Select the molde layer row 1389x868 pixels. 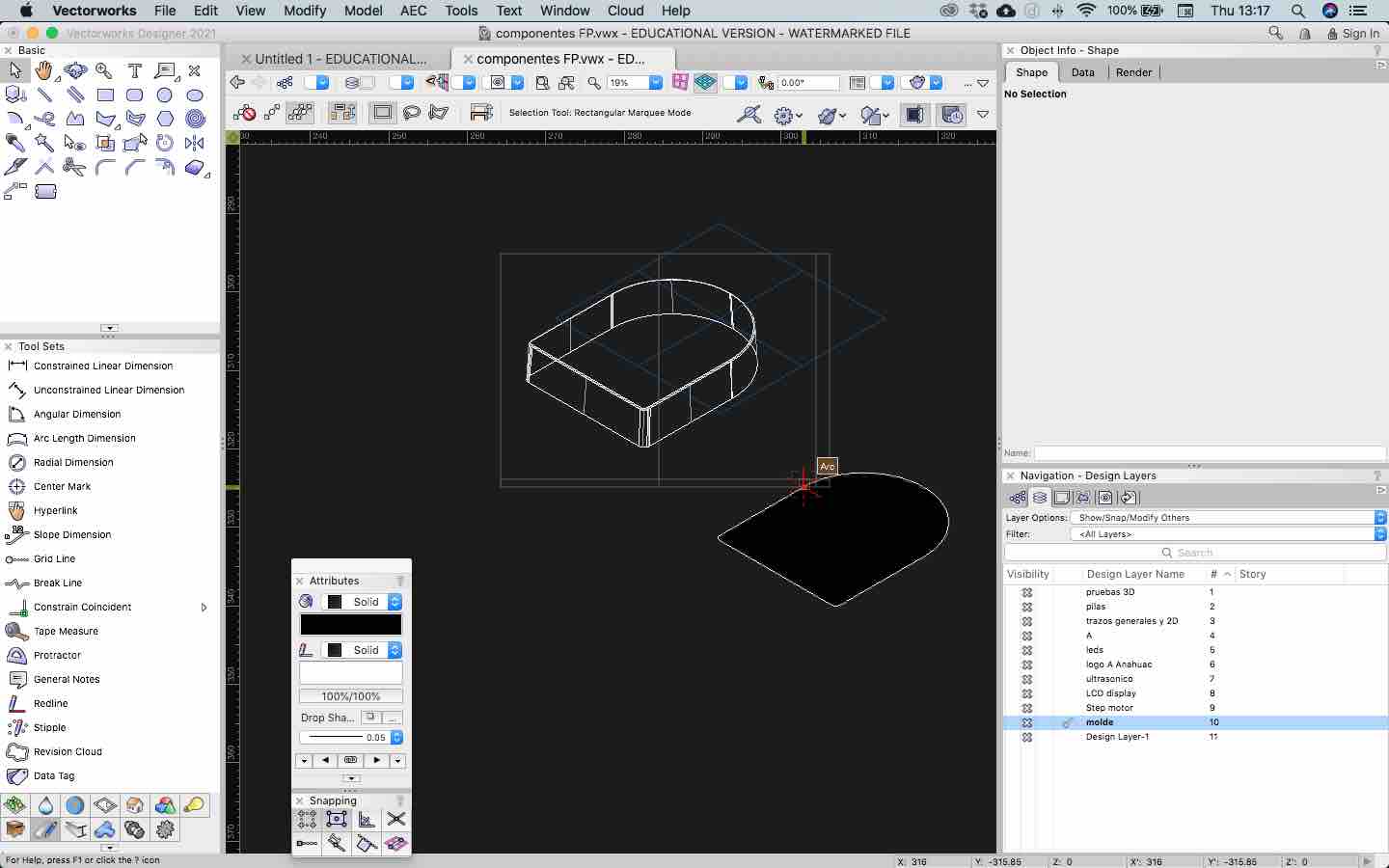click(1195, 722)
